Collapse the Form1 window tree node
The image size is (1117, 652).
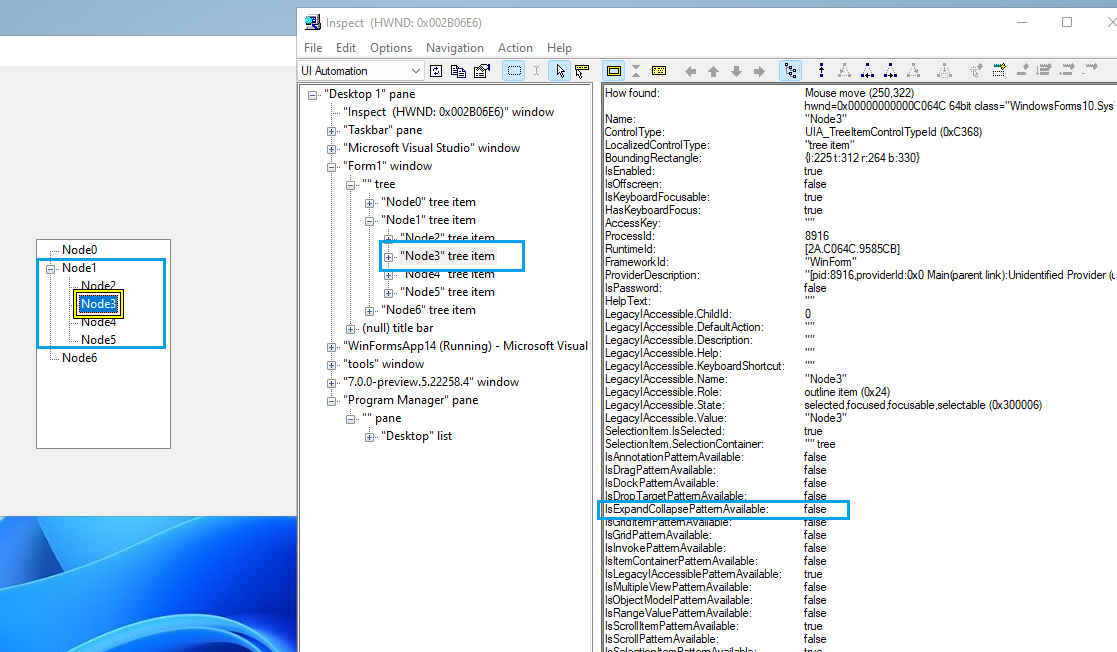[333, 165]
